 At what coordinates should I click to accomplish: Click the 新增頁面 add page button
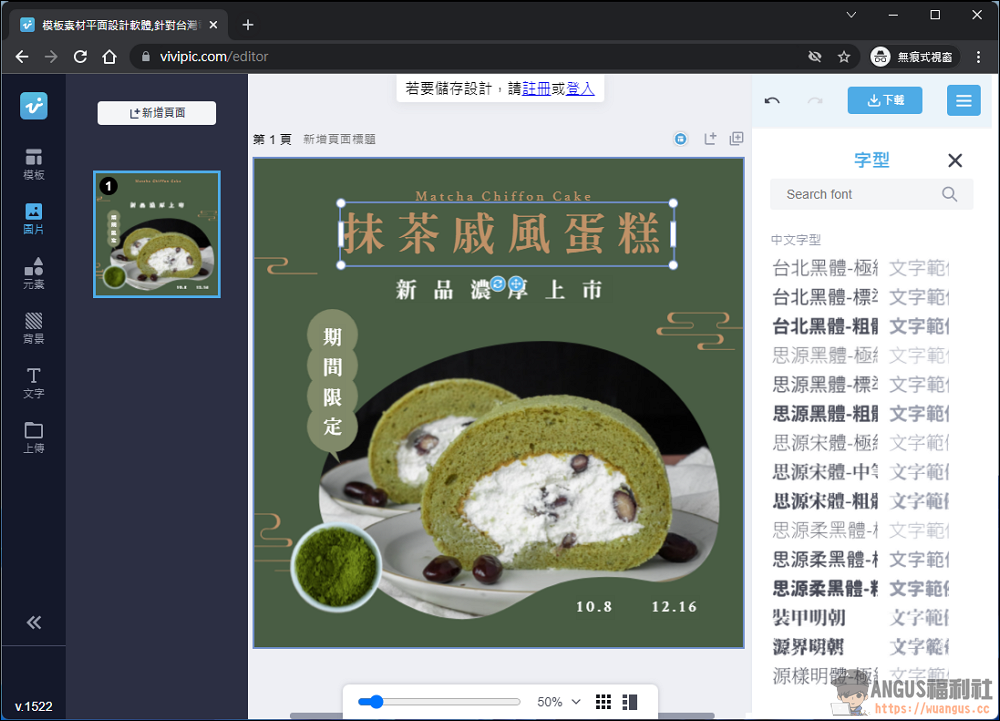coord(157,113)
